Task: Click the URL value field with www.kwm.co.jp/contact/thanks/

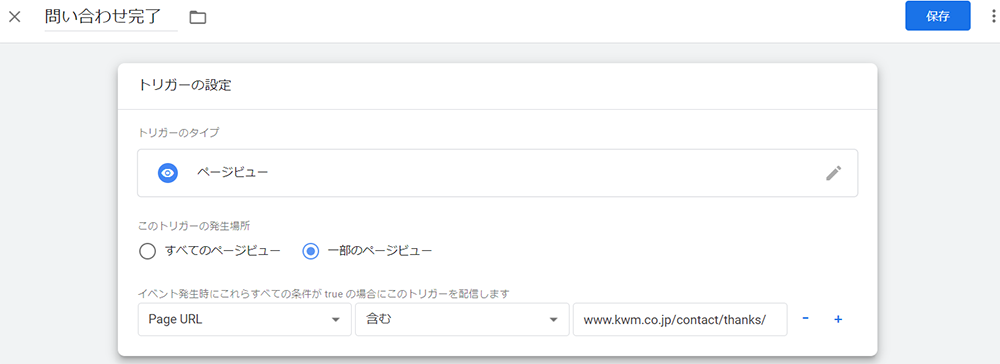Action: coord(680,319)
